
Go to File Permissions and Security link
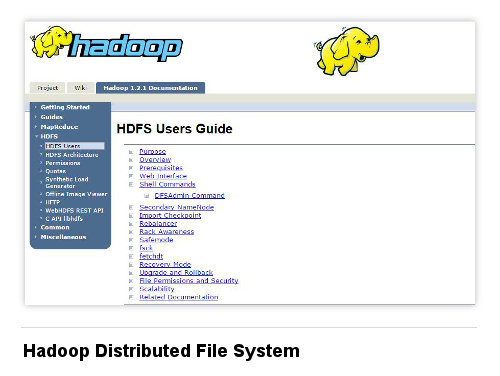click(189, 281)
